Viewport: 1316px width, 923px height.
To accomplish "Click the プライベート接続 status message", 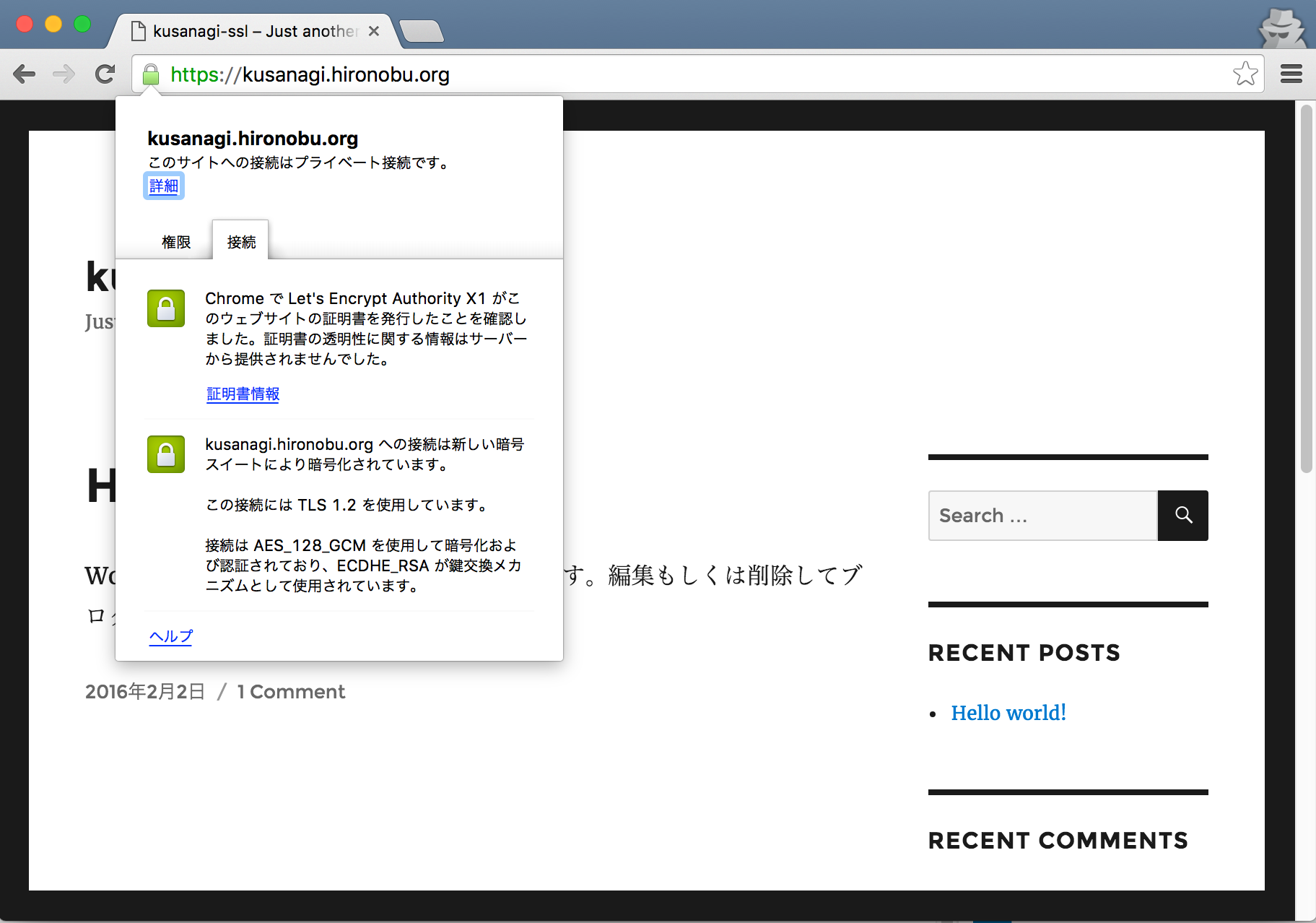I will pyautogui.click(x=298, y=162).
